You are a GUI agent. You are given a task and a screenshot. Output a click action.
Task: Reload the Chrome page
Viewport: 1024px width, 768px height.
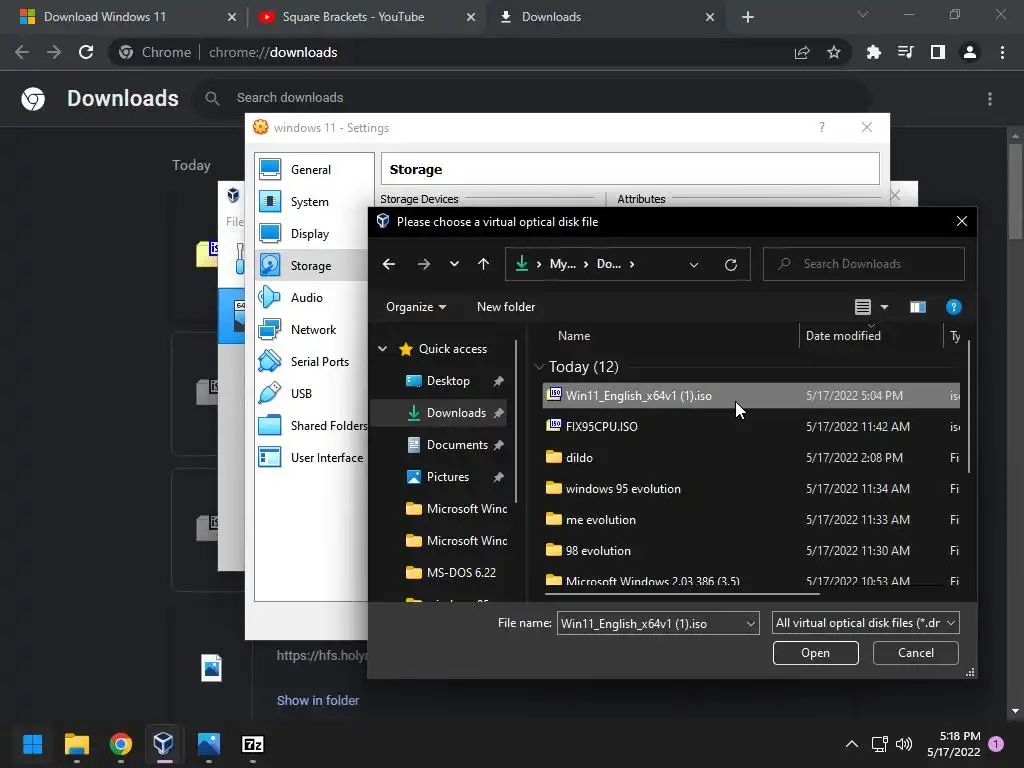pyautogui.click(x=86, y=52)
